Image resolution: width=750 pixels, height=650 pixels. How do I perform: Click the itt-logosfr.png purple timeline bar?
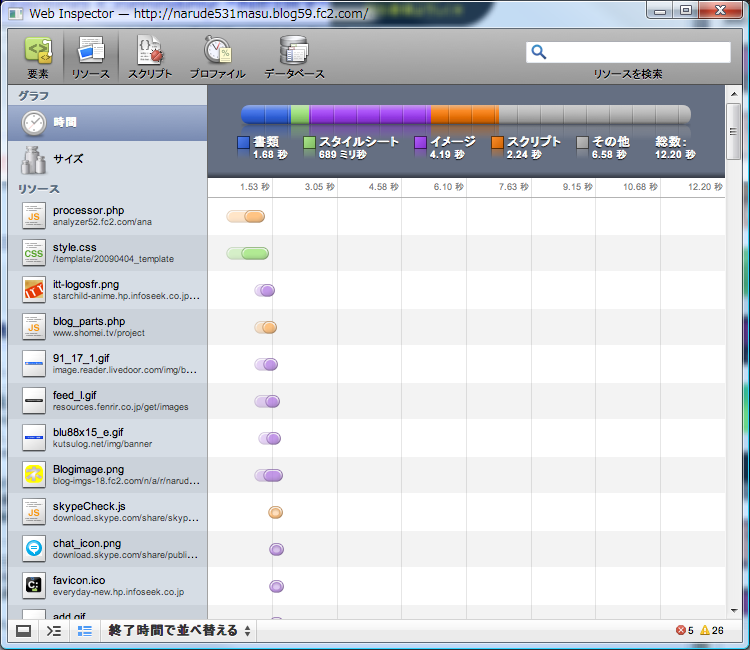click(x=265, y=290)
